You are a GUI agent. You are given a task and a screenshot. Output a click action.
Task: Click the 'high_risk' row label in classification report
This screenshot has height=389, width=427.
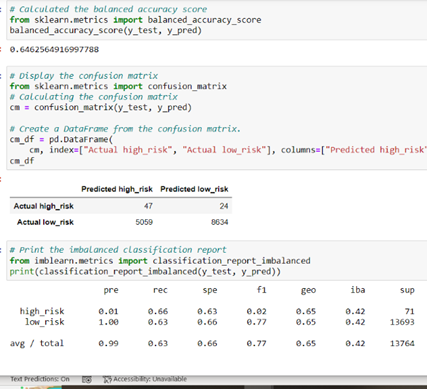pos(42,311)
